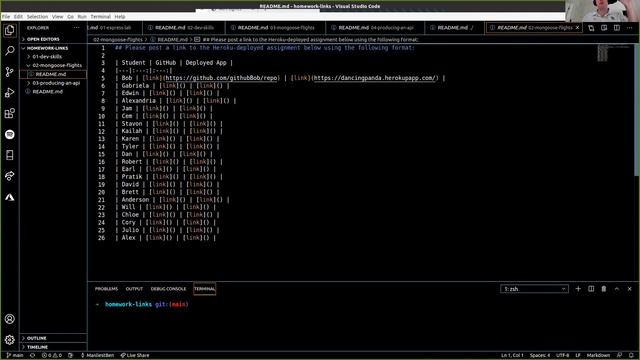The image size is (640, 360).
Task: Change encoding via UTF-8 status item
Action: [562, 356]
